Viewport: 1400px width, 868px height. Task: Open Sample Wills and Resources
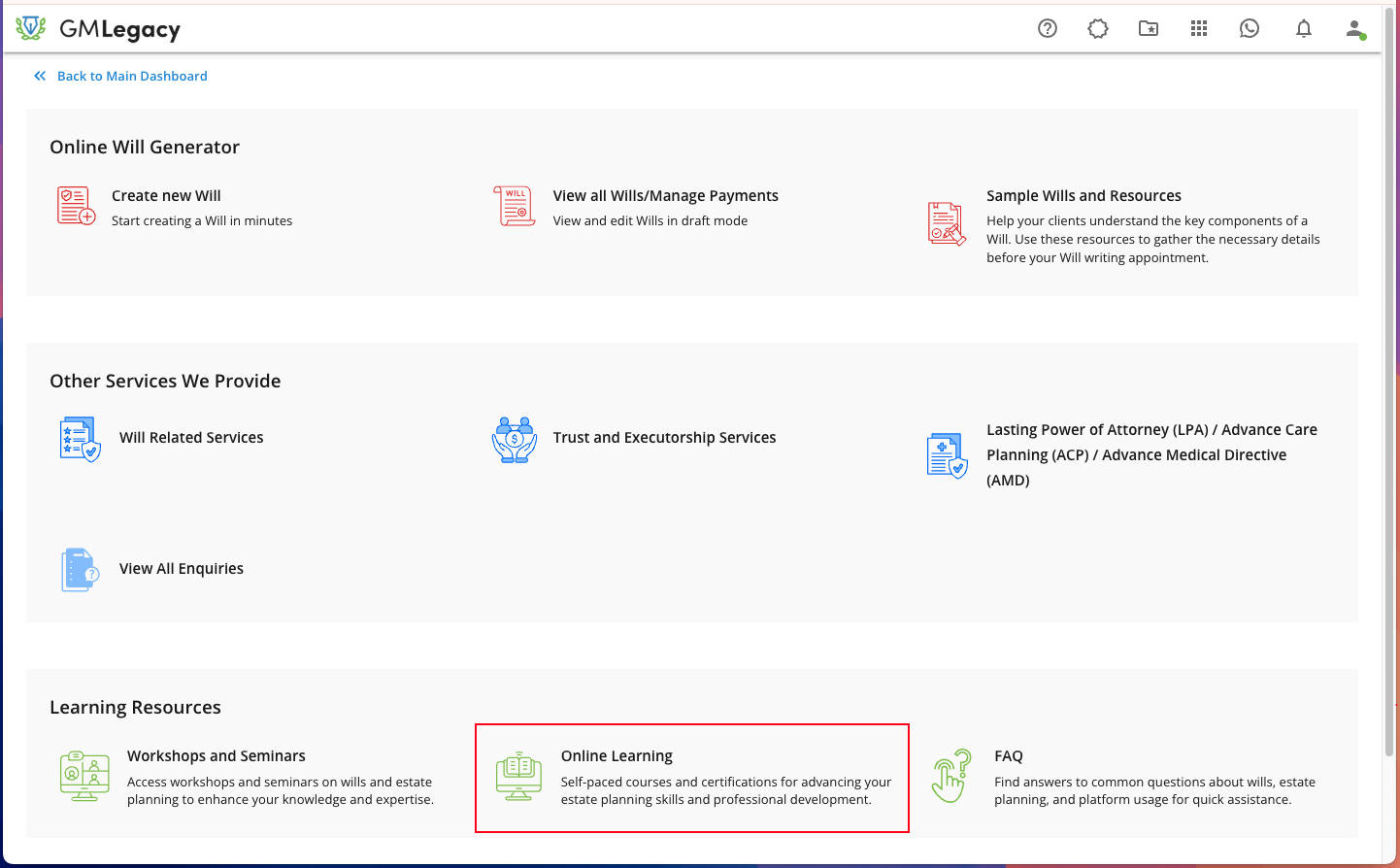coord(1083,196)
